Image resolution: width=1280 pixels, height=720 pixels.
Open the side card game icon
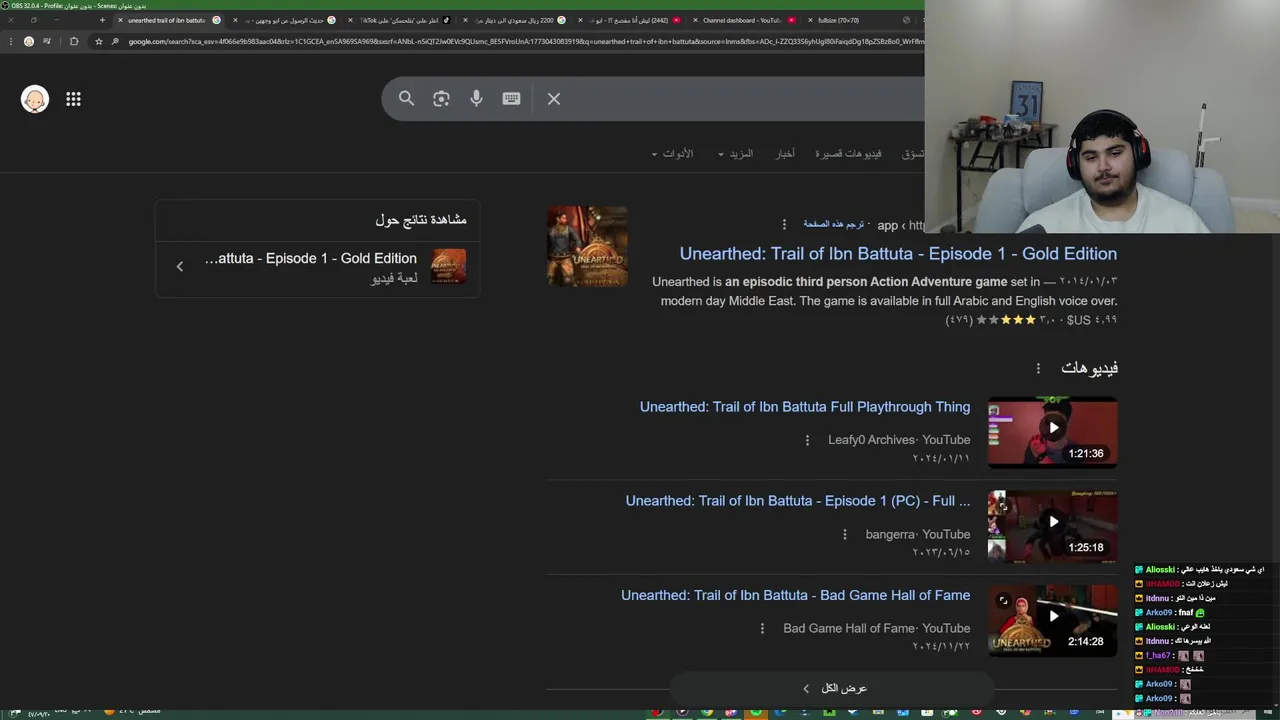(x=449, y=267)
